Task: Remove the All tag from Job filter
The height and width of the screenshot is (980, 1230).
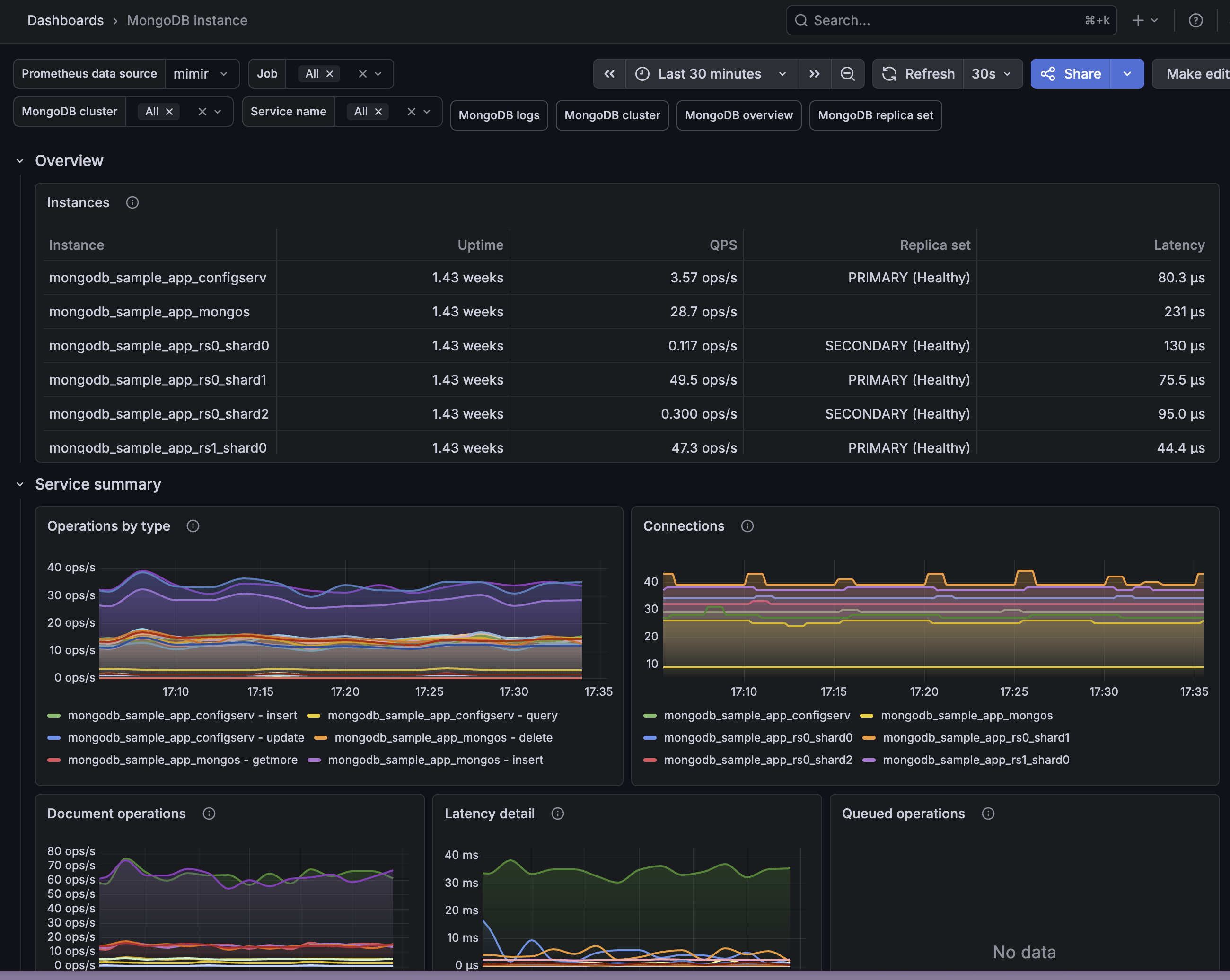Action: 330,74
